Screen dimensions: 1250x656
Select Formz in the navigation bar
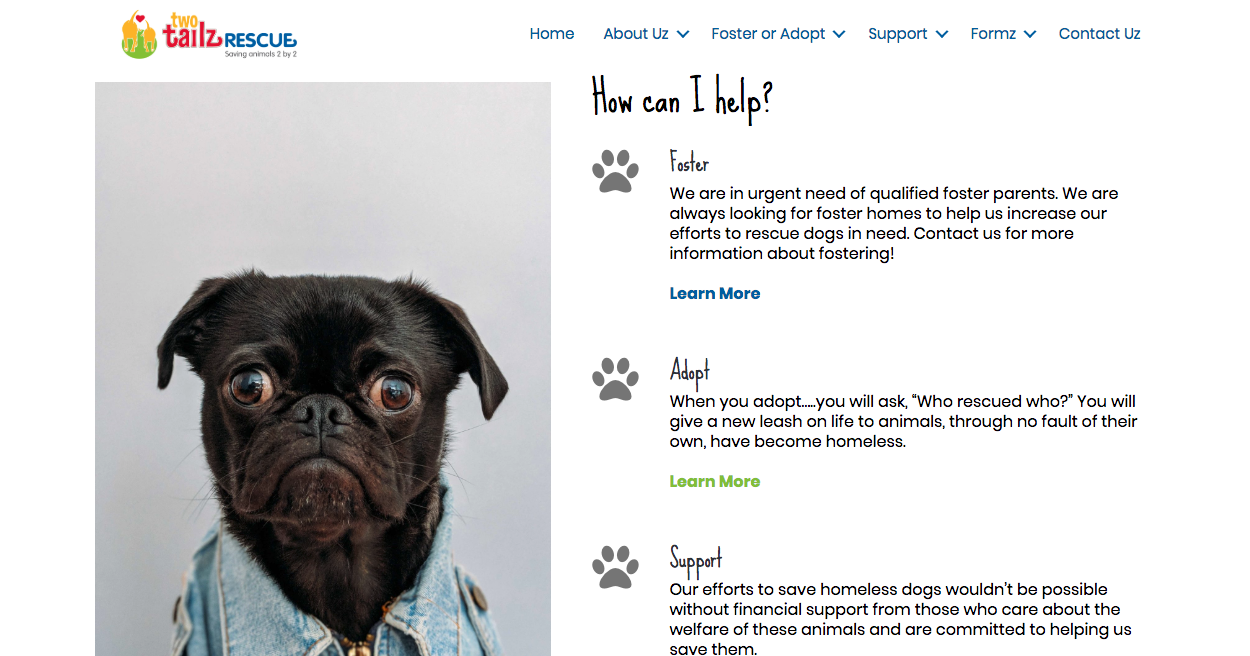click(993, 34)
